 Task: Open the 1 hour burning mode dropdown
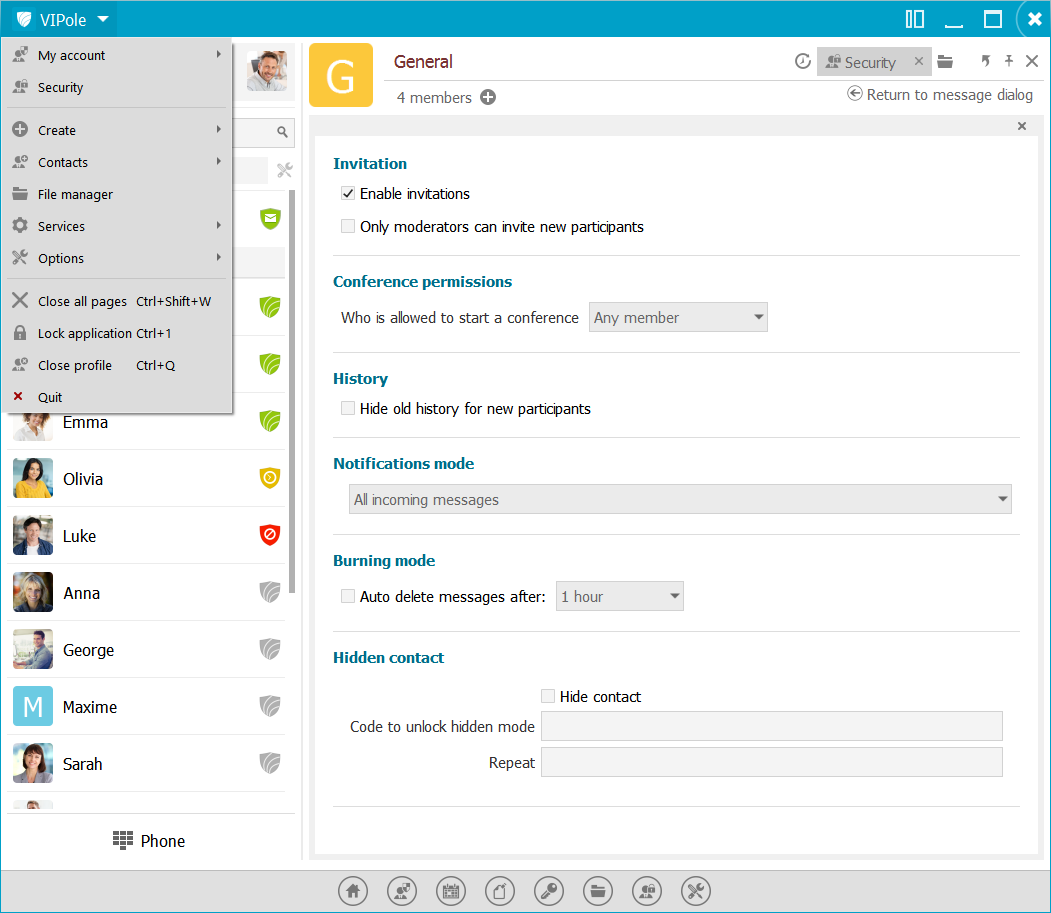pyautogui.click(x=619, y=596)
